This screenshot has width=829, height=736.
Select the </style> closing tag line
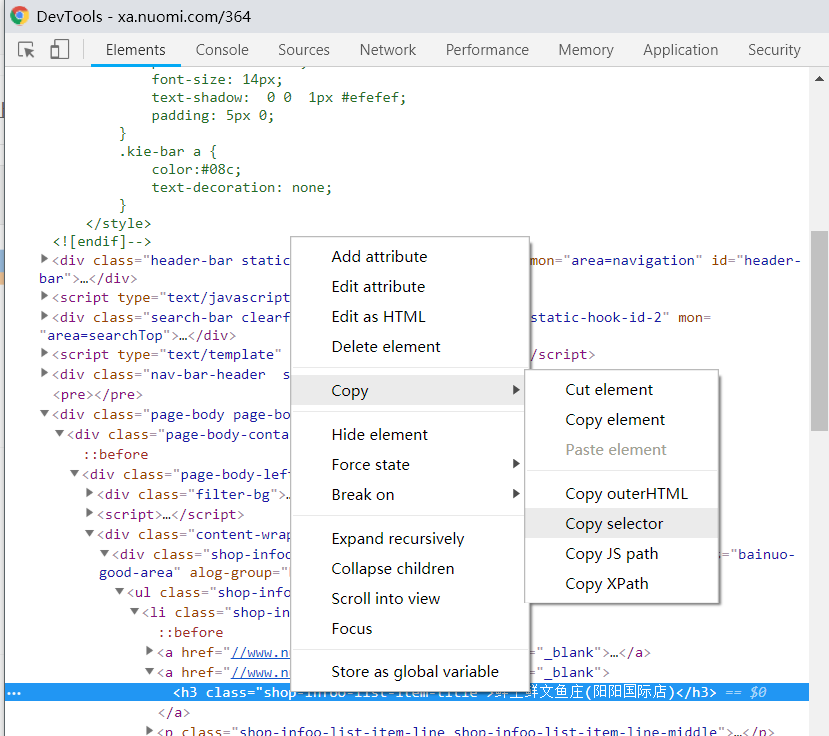[118, 224]
